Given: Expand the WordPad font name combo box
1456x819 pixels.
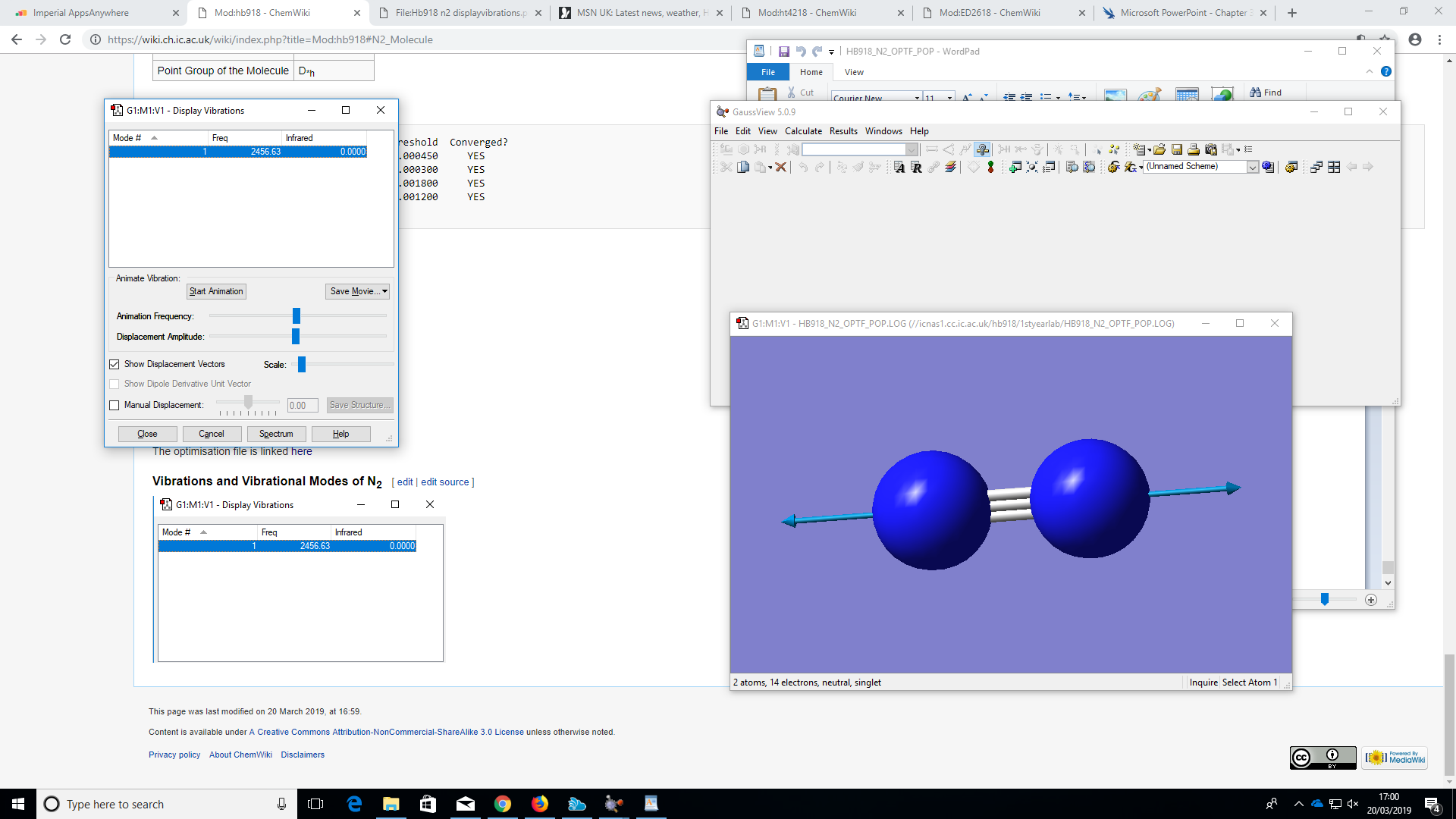Looking at the screenshot, I should (x=917, y=98).
